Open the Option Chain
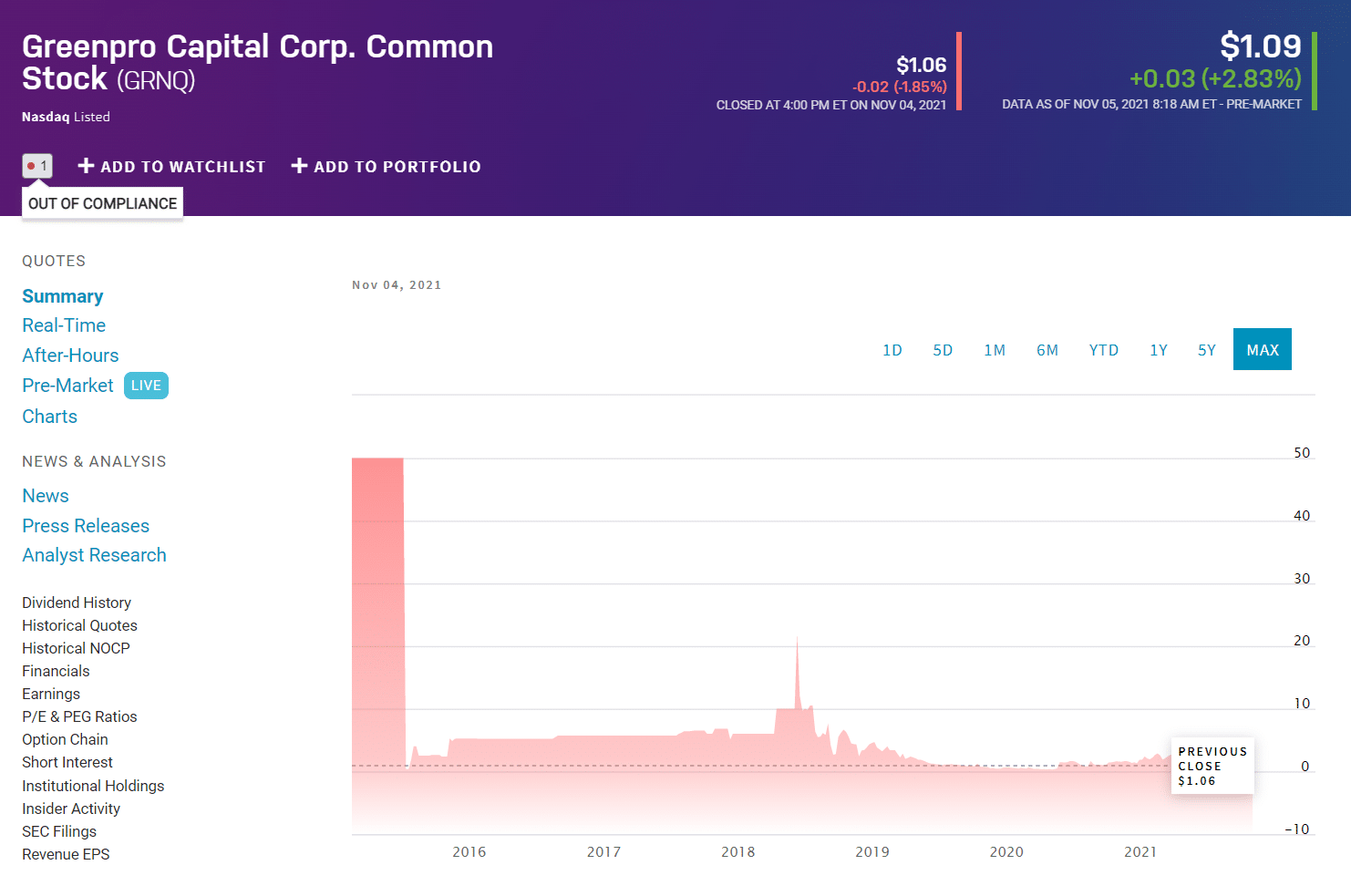The width and height of the screenshot is (1351, 896). pyautogui.click(x=65, y=739)
